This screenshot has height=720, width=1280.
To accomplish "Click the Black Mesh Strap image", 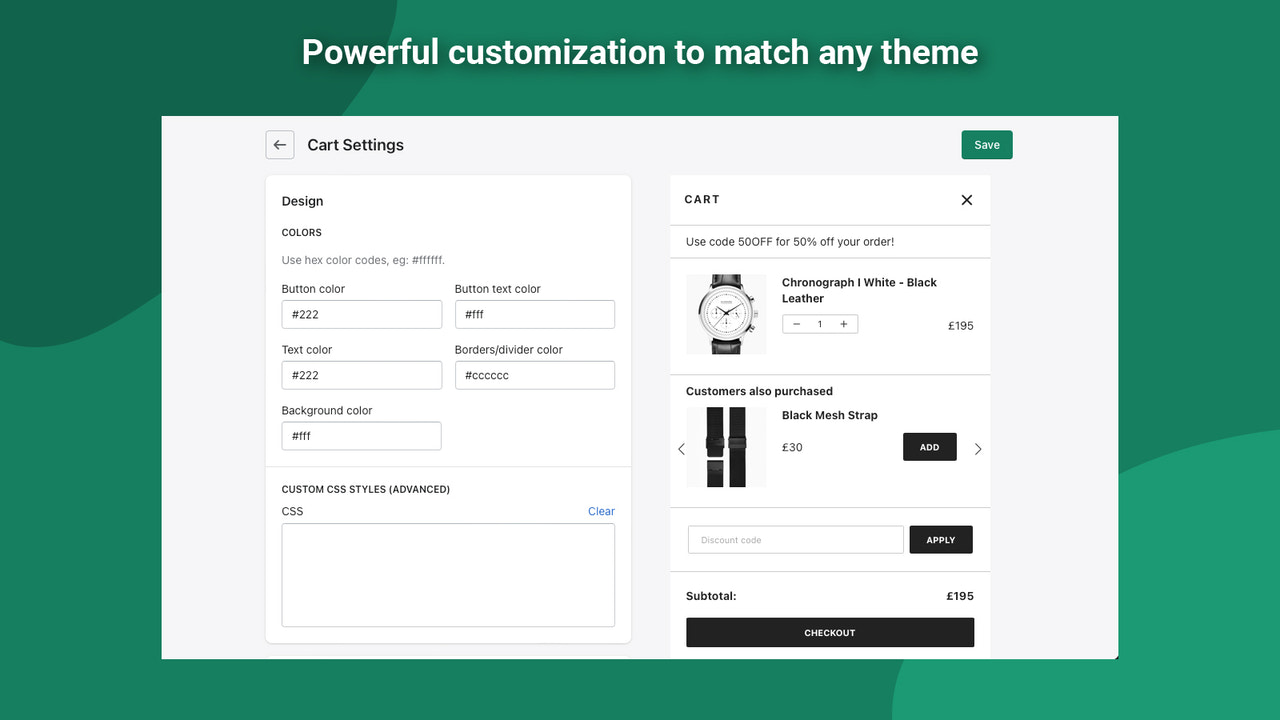I will (x=726, y=446).
